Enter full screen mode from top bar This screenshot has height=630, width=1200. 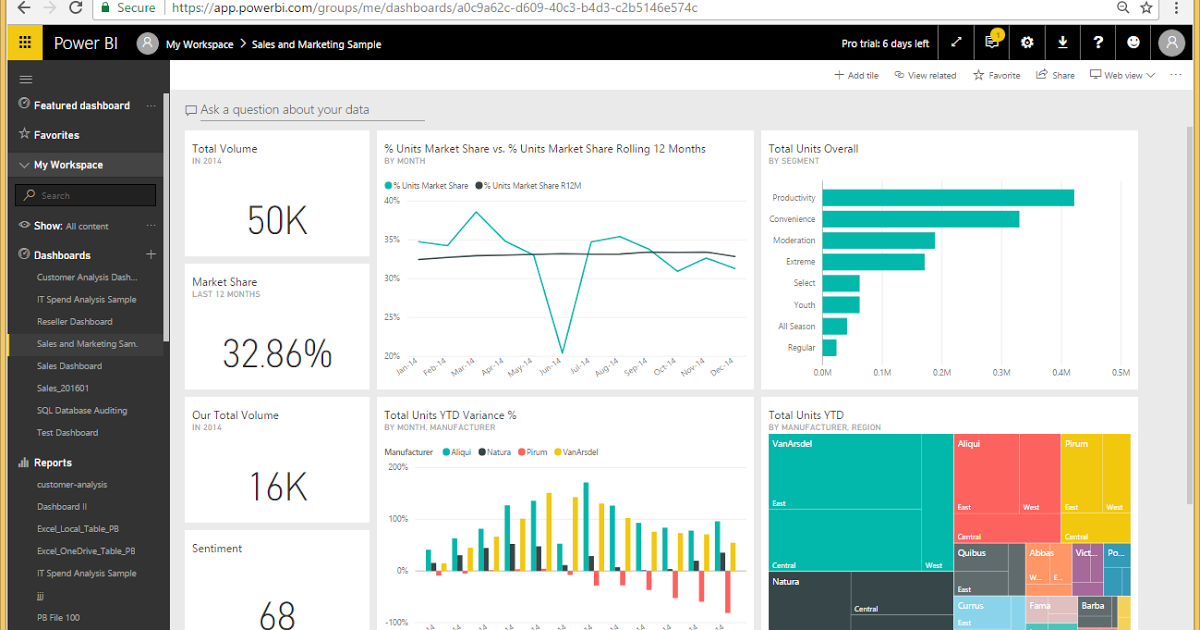pos(956,43)
